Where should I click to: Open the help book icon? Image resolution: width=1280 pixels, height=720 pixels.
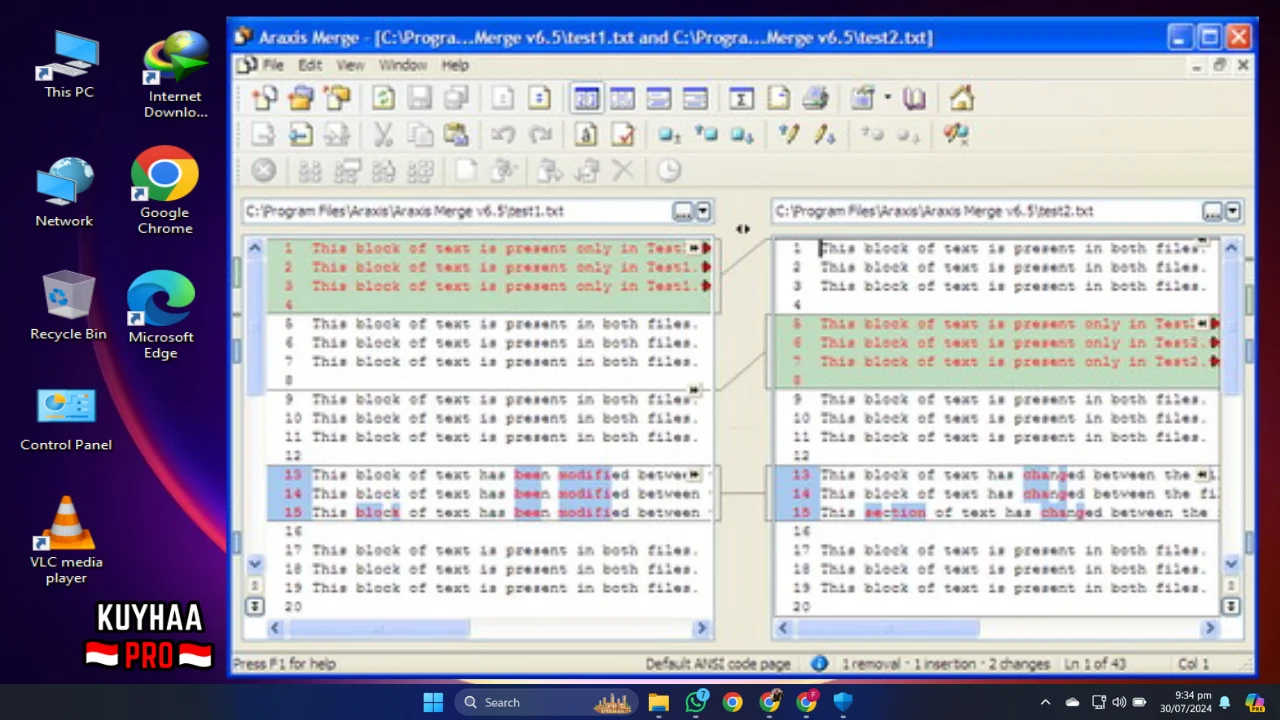914,98
